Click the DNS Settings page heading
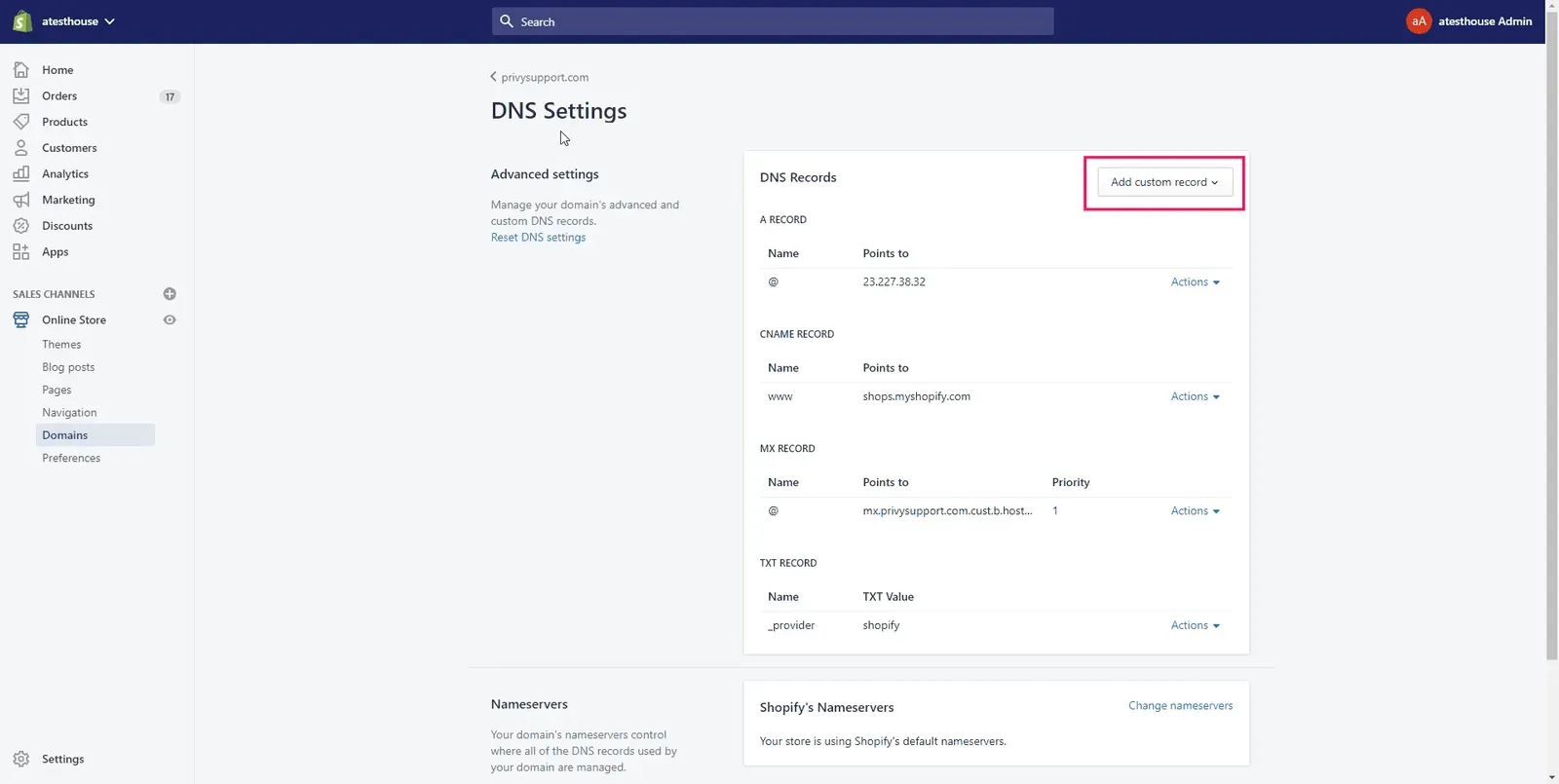 559,111
